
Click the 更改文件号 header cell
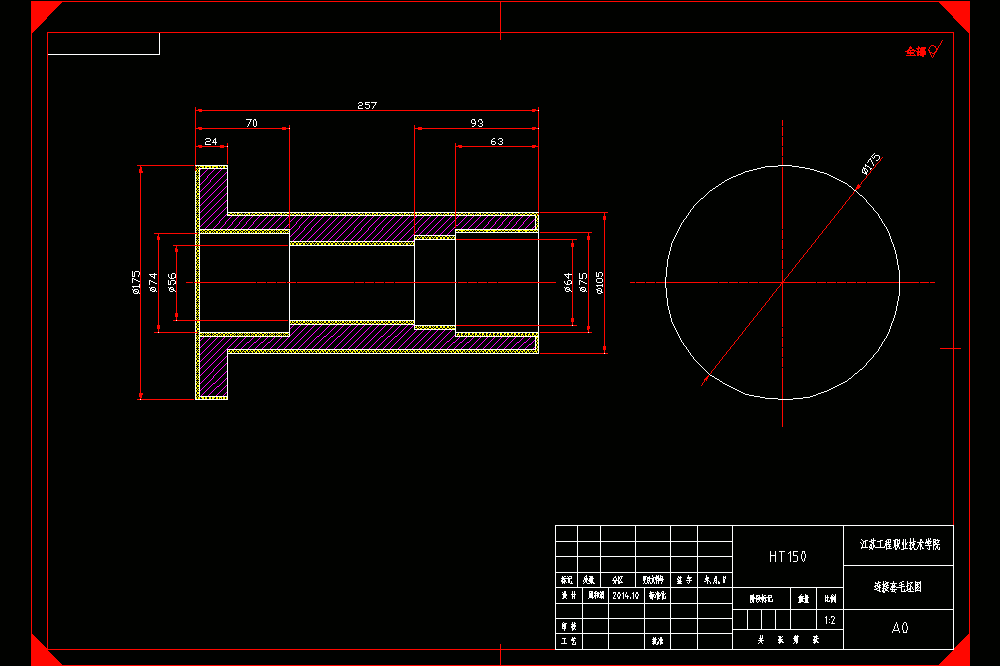pyautogui.click(x=653, y=580)
